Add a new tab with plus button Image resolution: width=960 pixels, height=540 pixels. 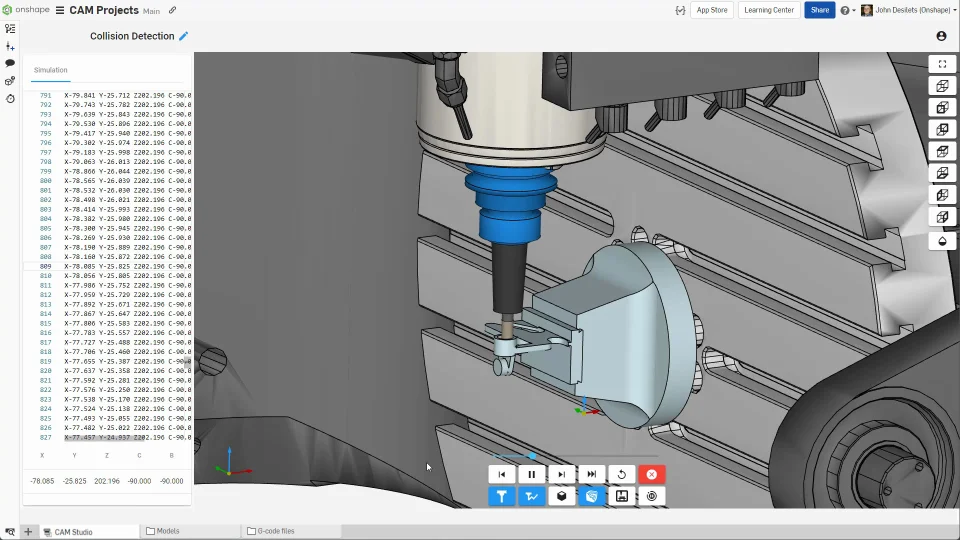coord(28,532)
